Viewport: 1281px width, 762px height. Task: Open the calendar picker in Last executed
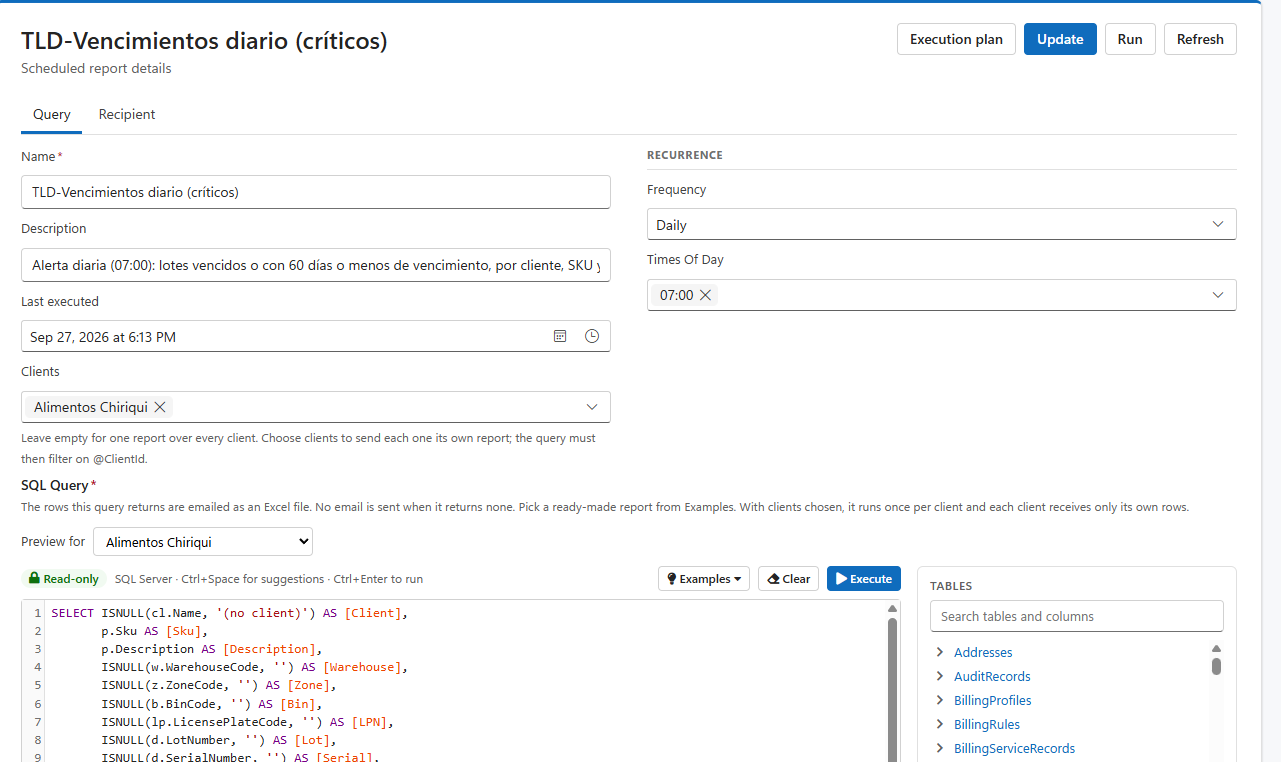pos(560,336)
